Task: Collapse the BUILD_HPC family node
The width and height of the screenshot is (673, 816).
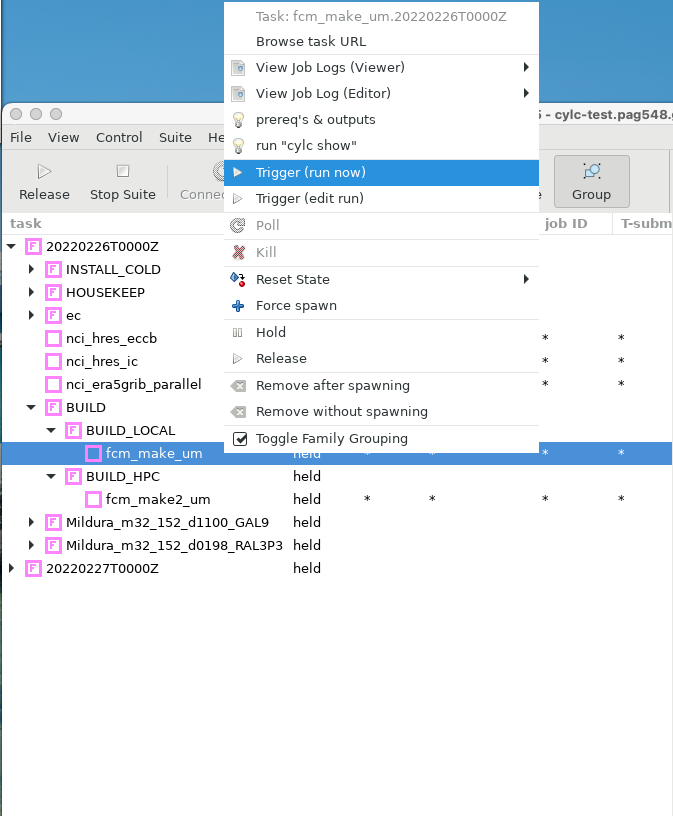Action: click(52, 477)
